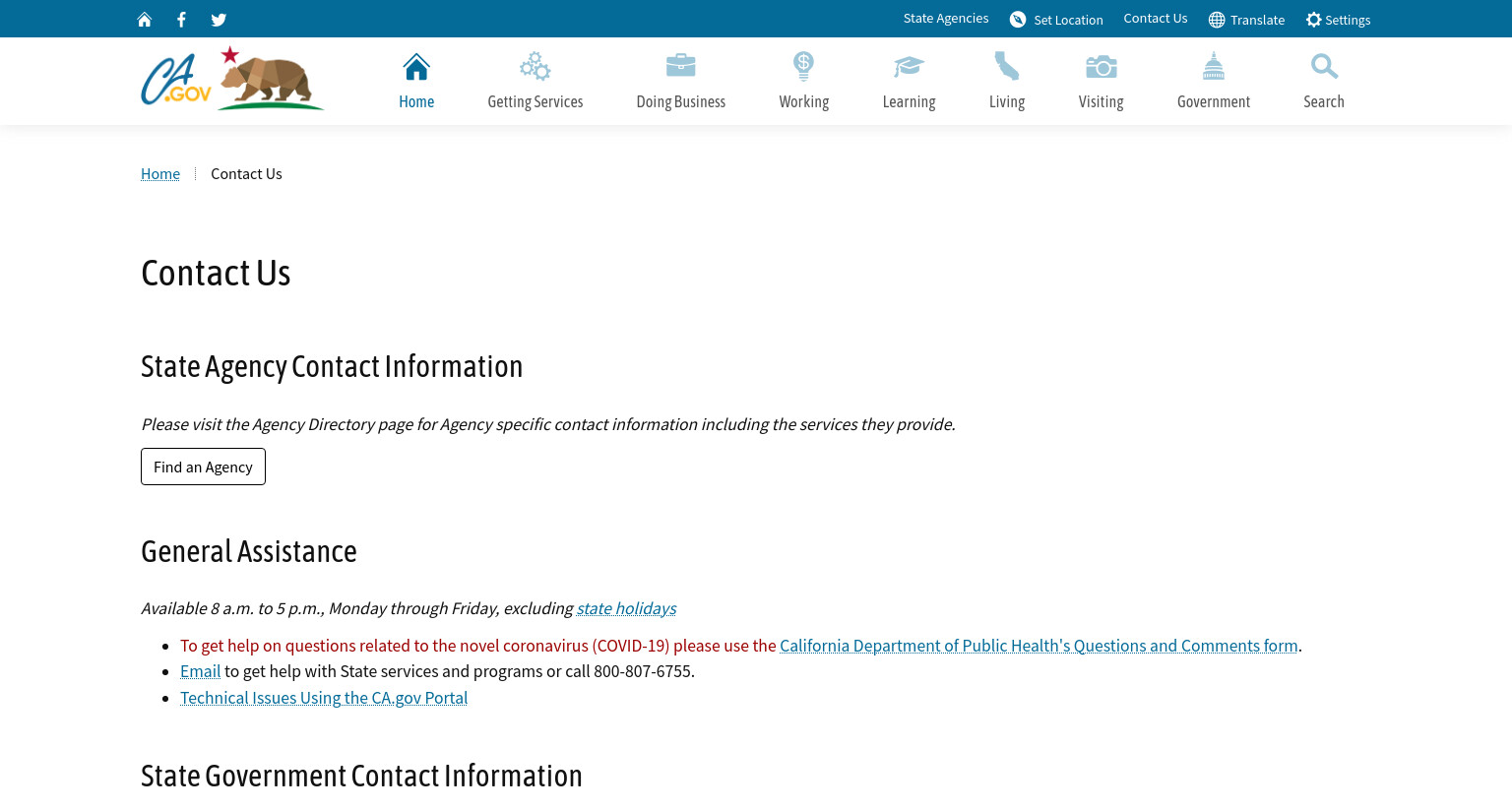Click the CA.gov bear logo
1512x811 pixels.
(232, 78)
